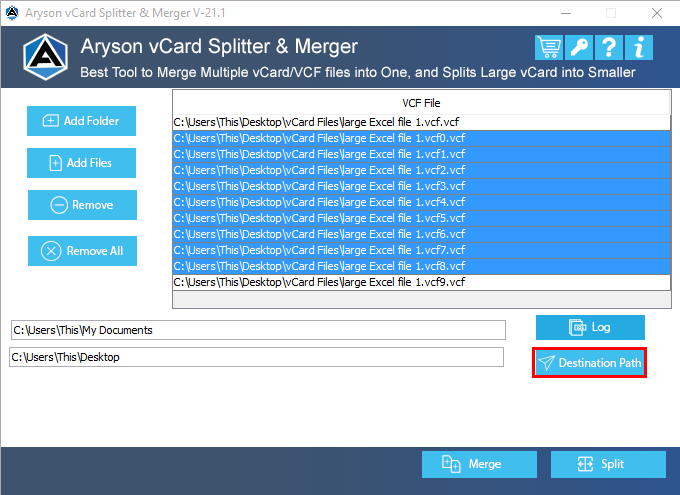Select row large Excel file 1.vcf.vcf
The width and height of the screenshot is (680, 495).
pyautogui.click(x=422, y=122)
